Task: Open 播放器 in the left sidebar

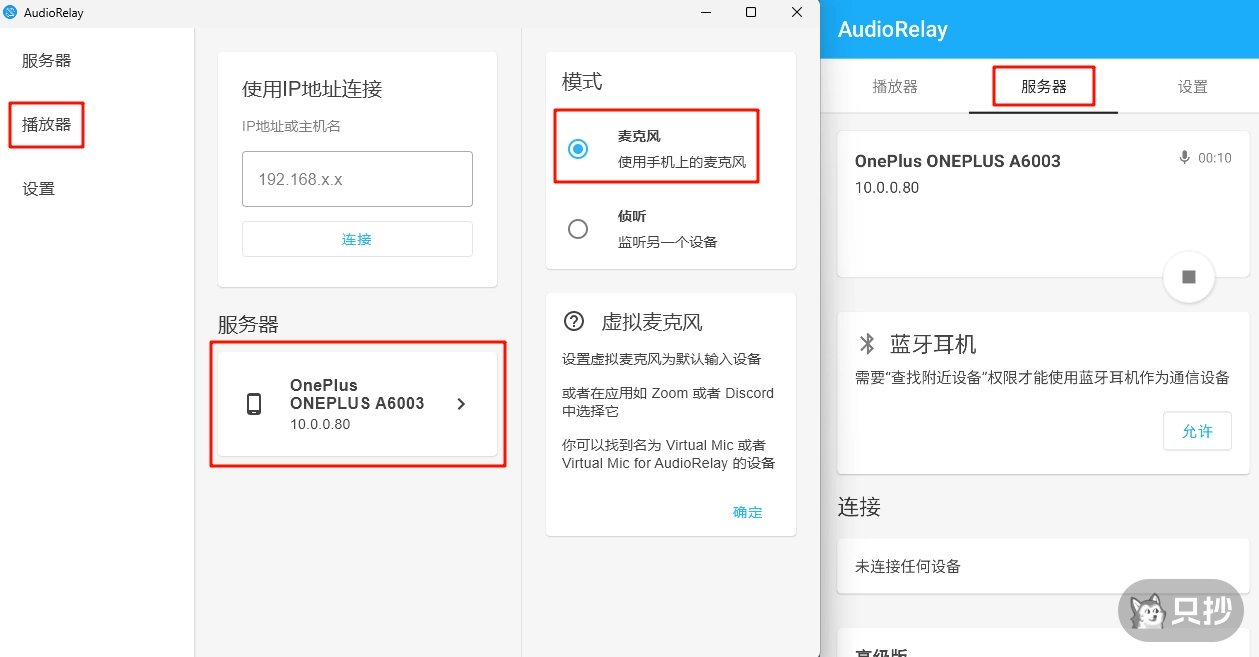Action: [x=47, y=125]
